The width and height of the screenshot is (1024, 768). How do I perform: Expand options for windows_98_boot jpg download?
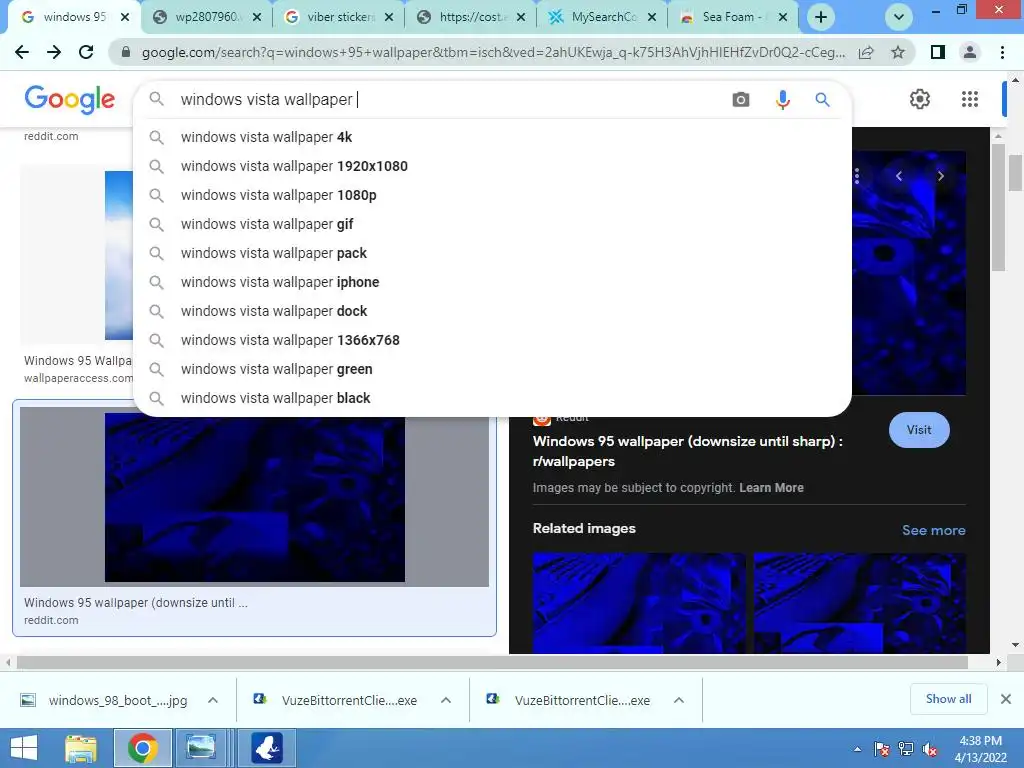[x=213, y=700]
